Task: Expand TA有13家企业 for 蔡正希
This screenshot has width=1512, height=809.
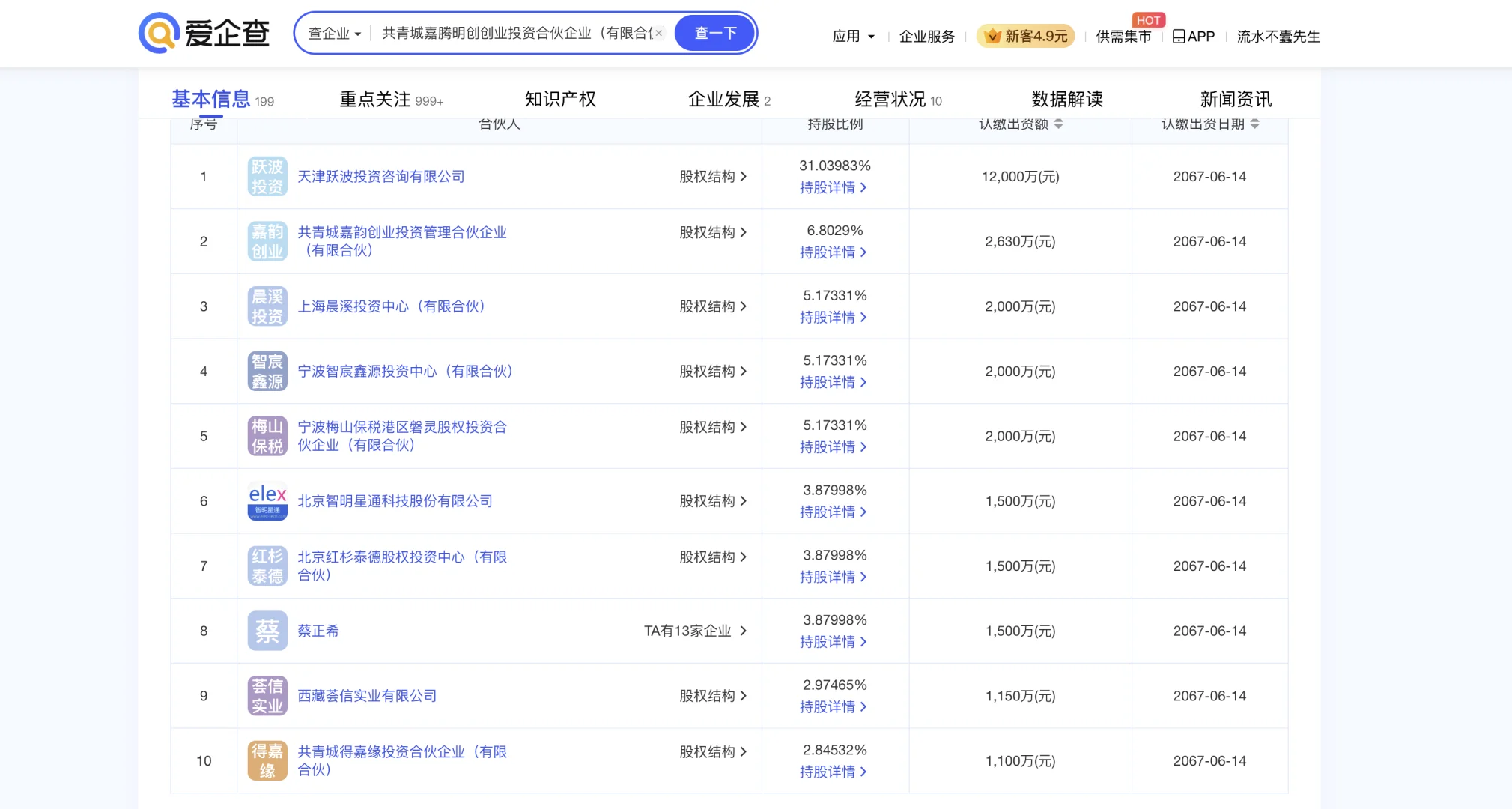Action: [696, 631]
